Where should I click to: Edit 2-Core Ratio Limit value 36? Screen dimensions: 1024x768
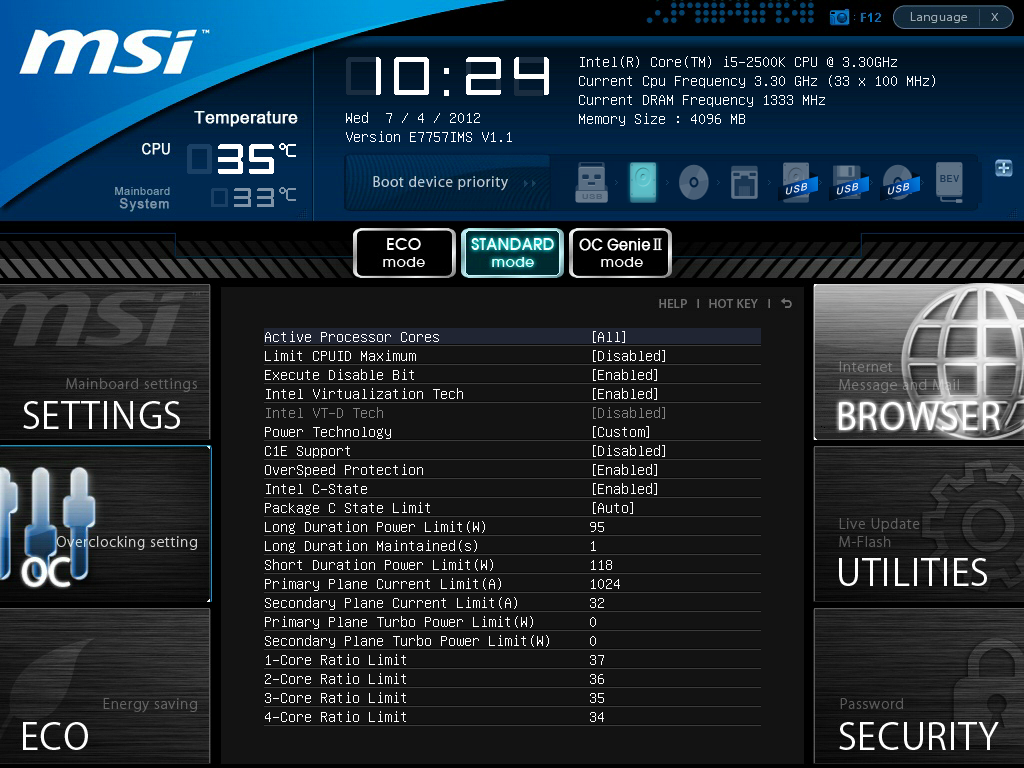(597, 679)
